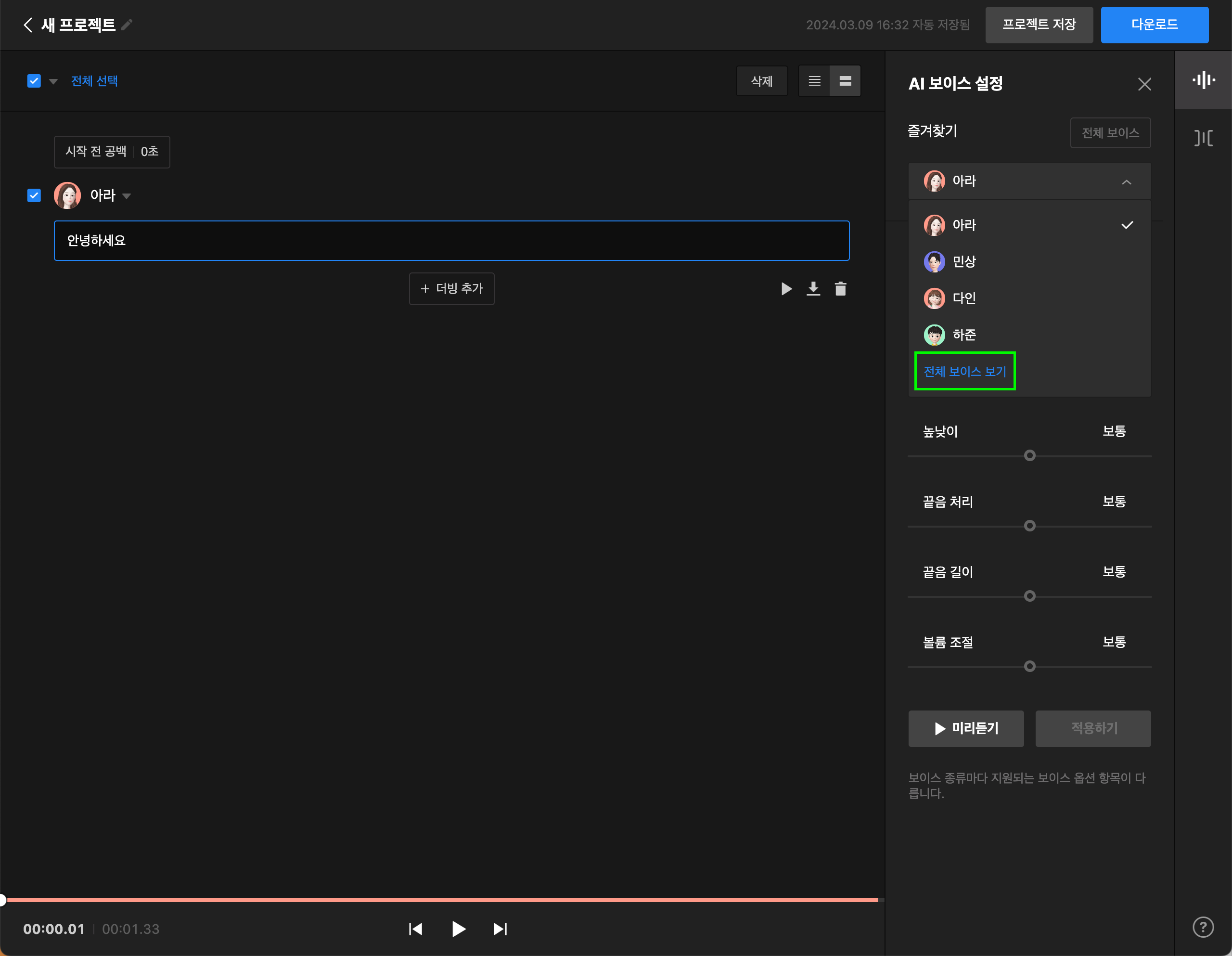This screenshot has width=1232, height=956.
Task: Toggle the select-all checkbox
Action: pyautogui.click(x=34, y=81)
